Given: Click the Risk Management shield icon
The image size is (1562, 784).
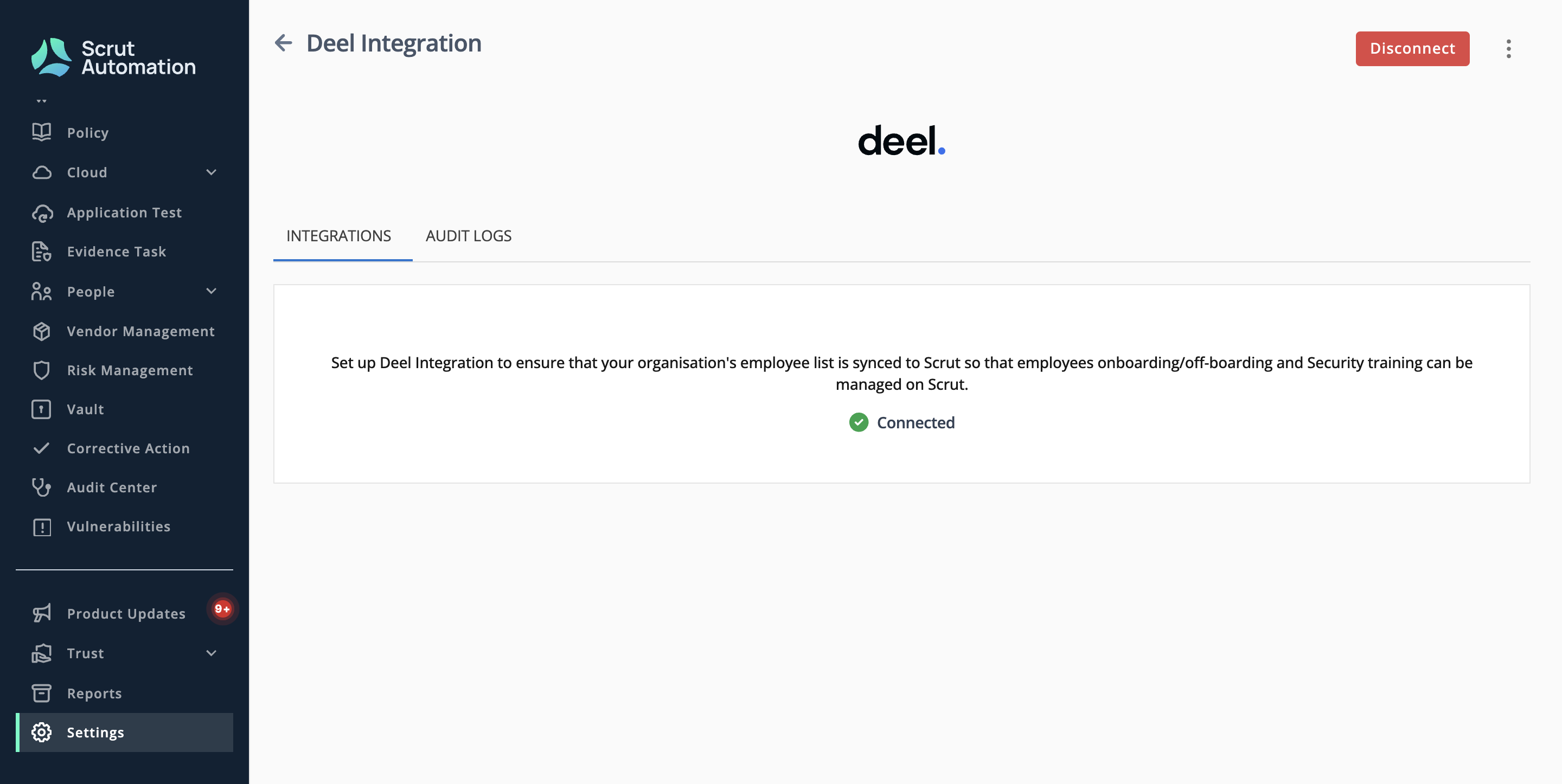Looking at the screenshot, I should pos(41,370).
